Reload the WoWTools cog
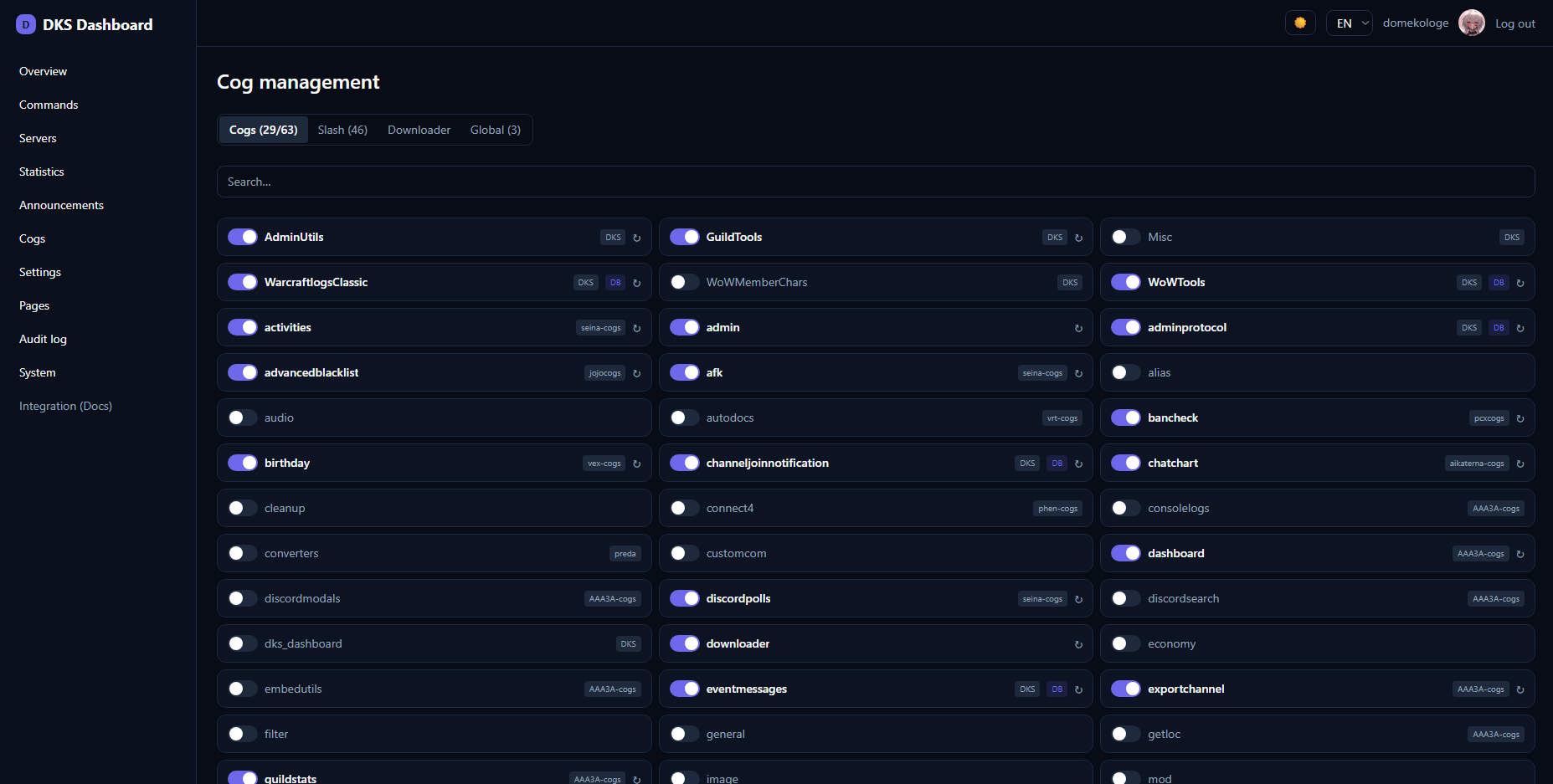The width and height of the screenshot is (1553, 784). pos(1520,283)
